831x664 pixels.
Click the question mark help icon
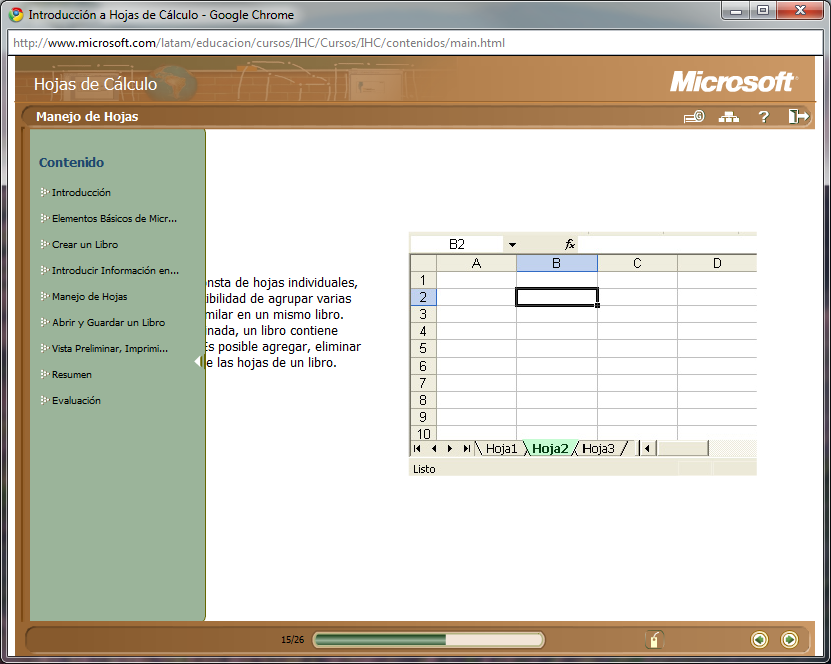click(763, 117)
